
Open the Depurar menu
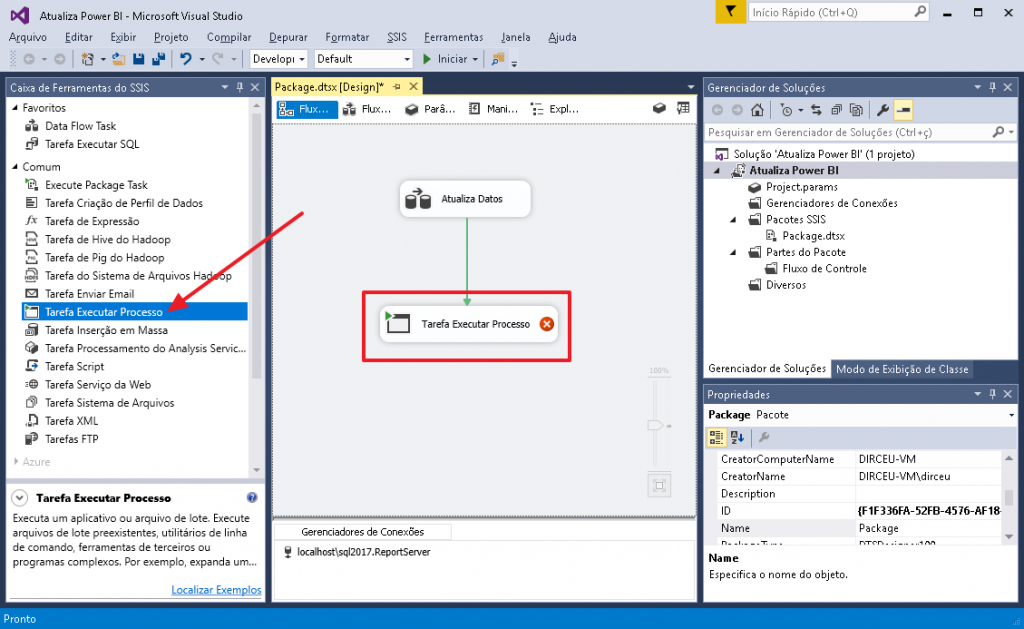288,37
